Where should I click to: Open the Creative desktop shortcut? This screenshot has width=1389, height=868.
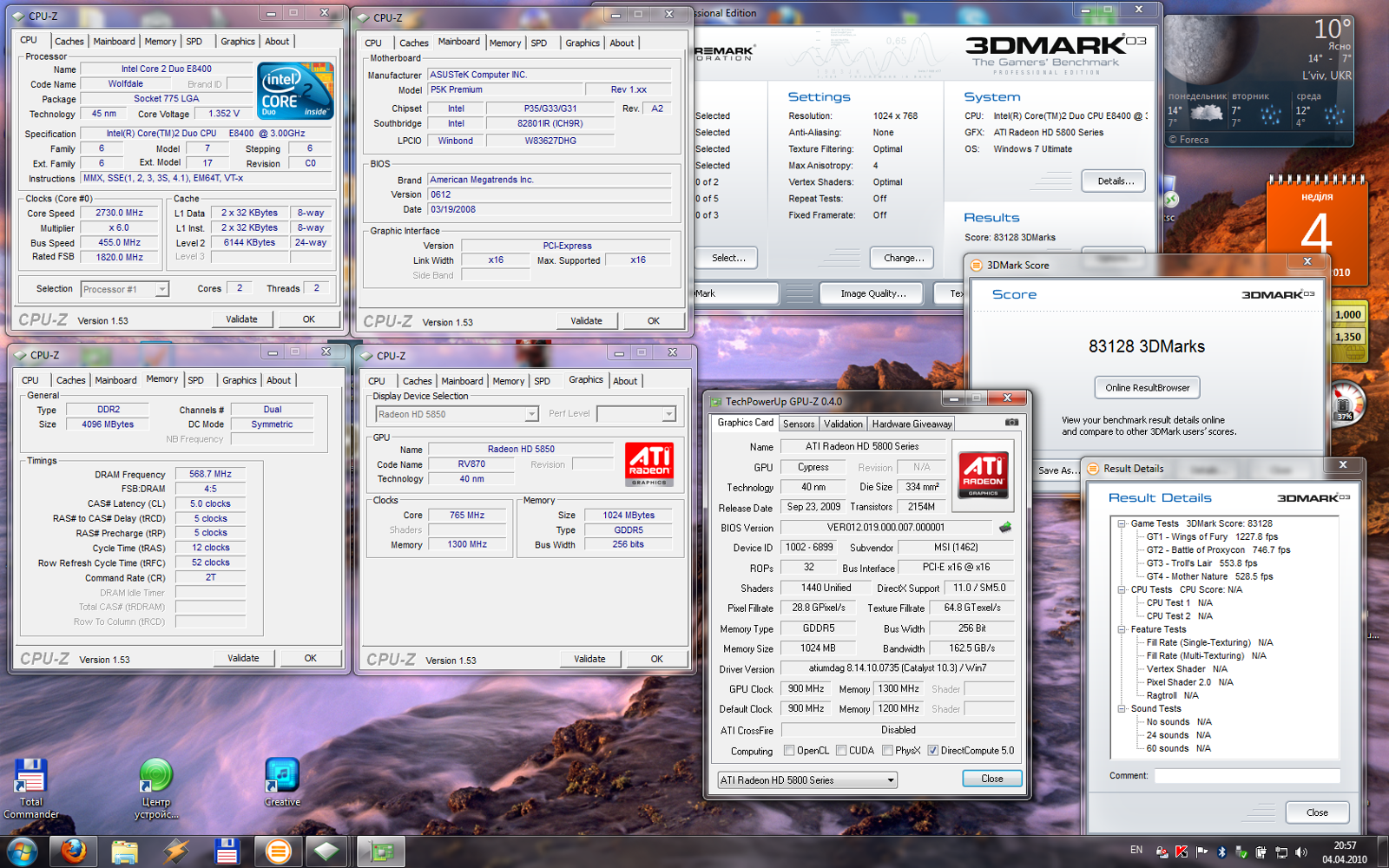click(x=282, y=782)
